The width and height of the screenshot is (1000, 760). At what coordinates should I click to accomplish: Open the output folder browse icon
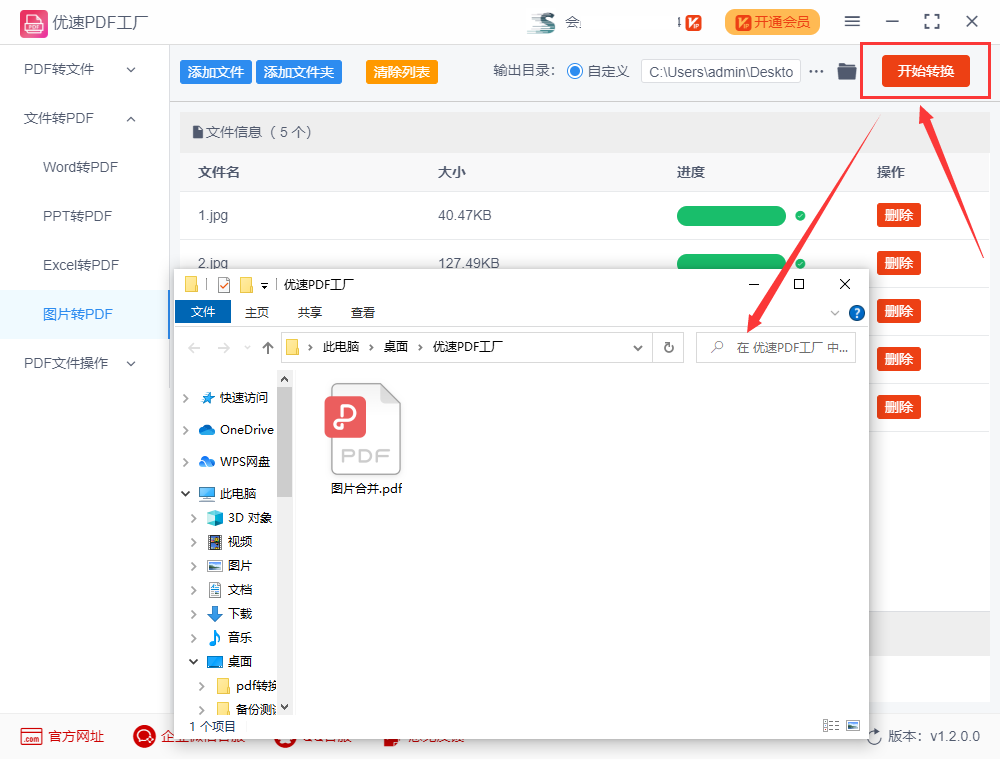pyautogui.click(x=845, y=71)
